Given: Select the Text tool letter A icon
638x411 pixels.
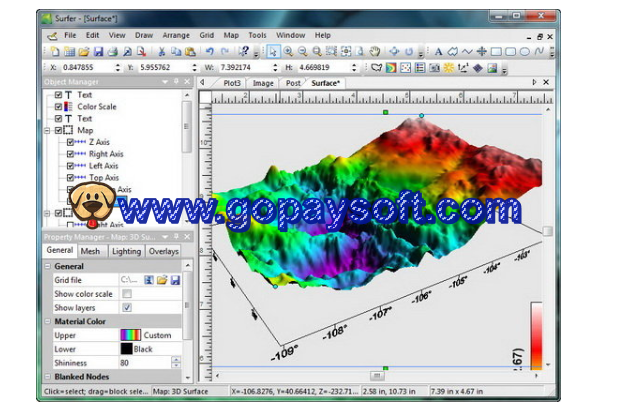Looking at the screenshot, I should [x=438, y=51].
